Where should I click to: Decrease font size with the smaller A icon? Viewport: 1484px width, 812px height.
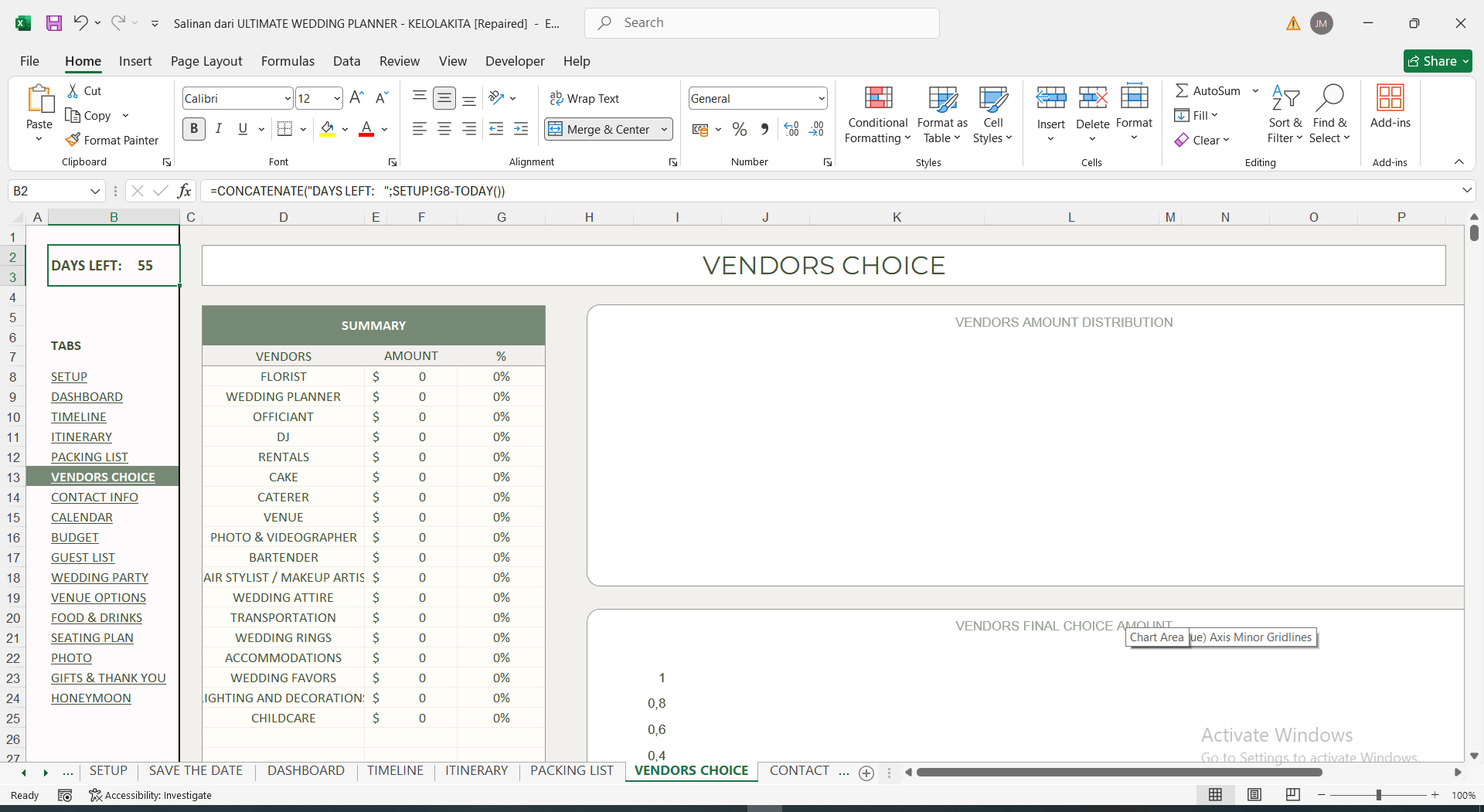(x=382, y=98)
